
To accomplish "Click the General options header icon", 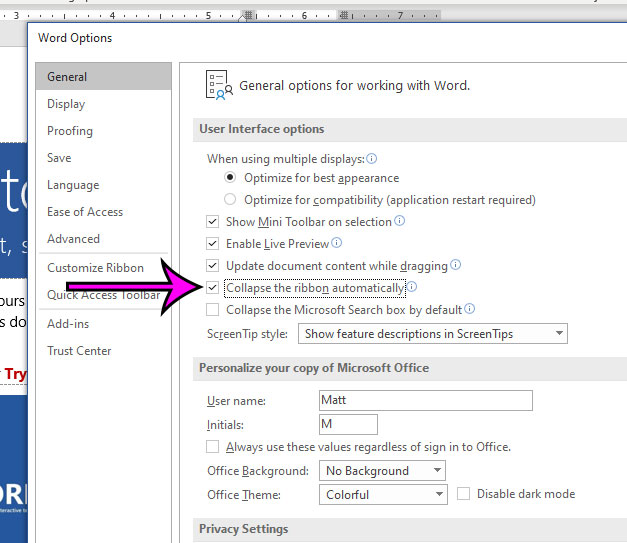I will point(219,85).
